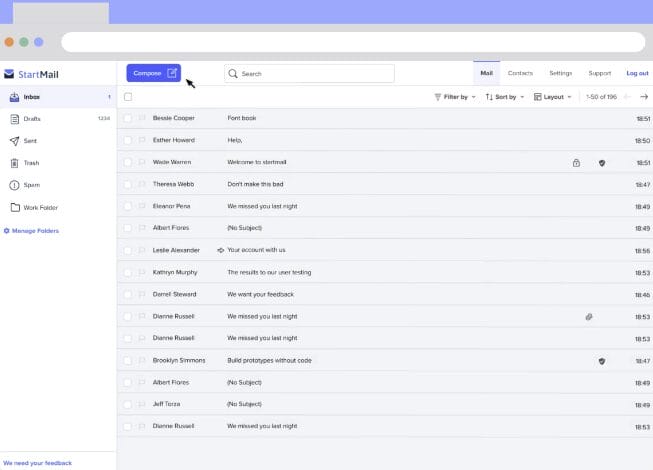Open the Work Folder icon
653x470 pixels.
click(x=15, y=207)
